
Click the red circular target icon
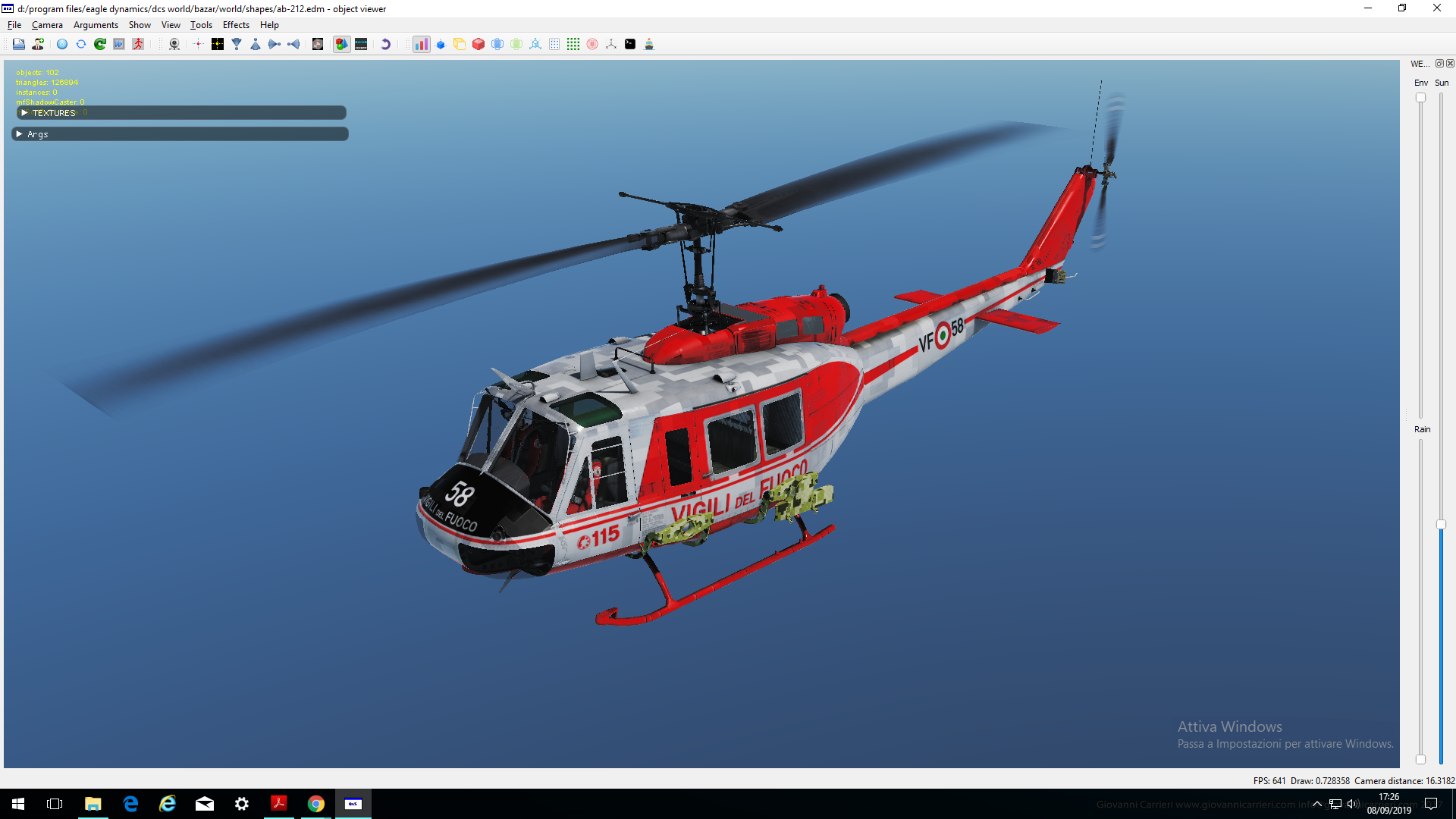click(x=592, y=44)
